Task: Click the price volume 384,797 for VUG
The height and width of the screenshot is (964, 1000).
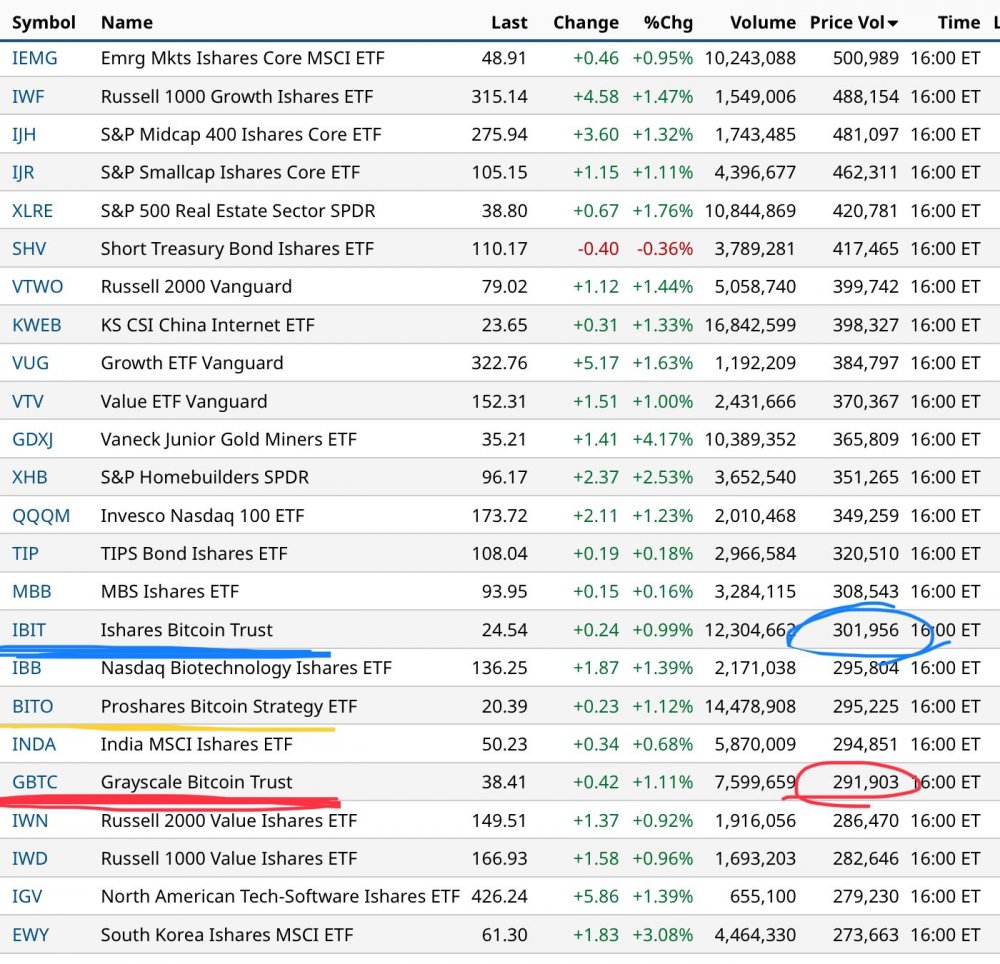Action: pyautogui.click(x=865, y=363)
